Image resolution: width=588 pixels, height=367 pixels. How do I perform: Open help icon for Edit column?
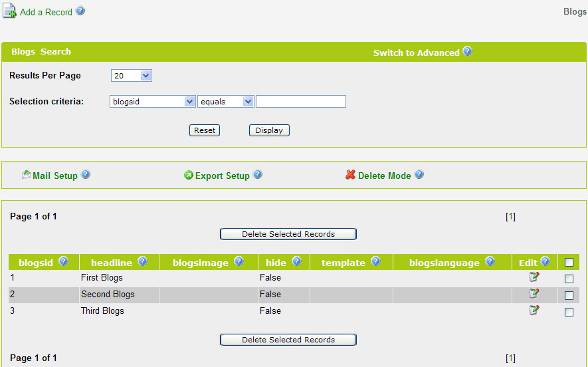pos(545,261)
